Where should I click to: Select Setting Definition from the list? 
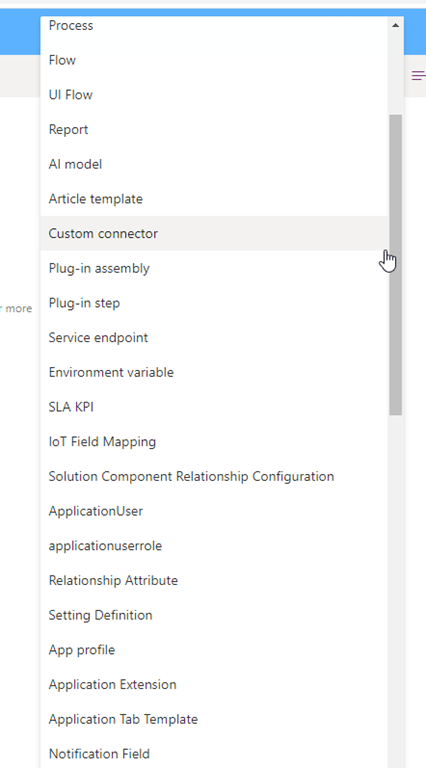click(x=214, y=615)
